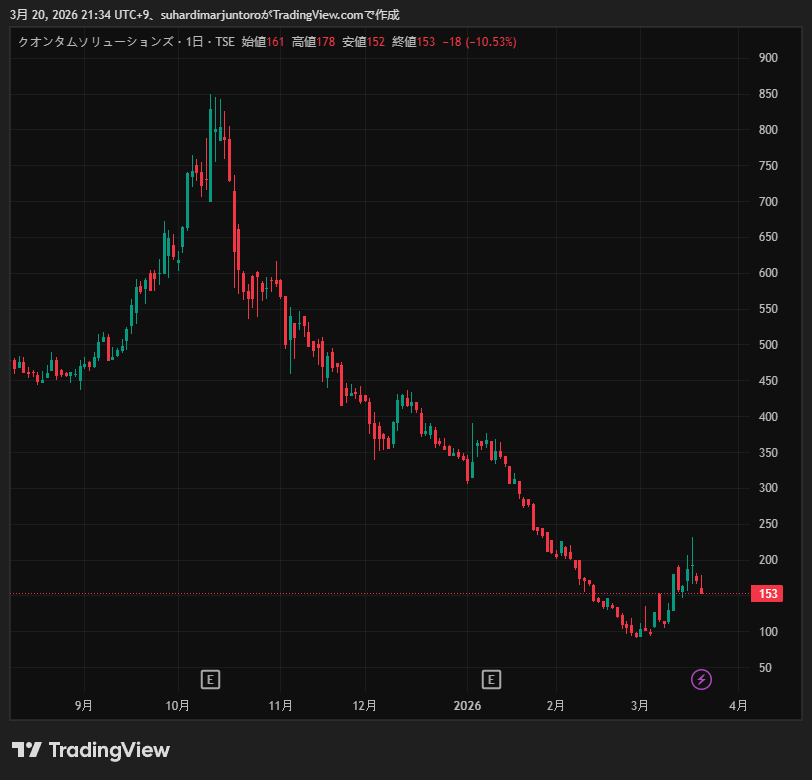Click the 450 price axis label

[768, 381]
